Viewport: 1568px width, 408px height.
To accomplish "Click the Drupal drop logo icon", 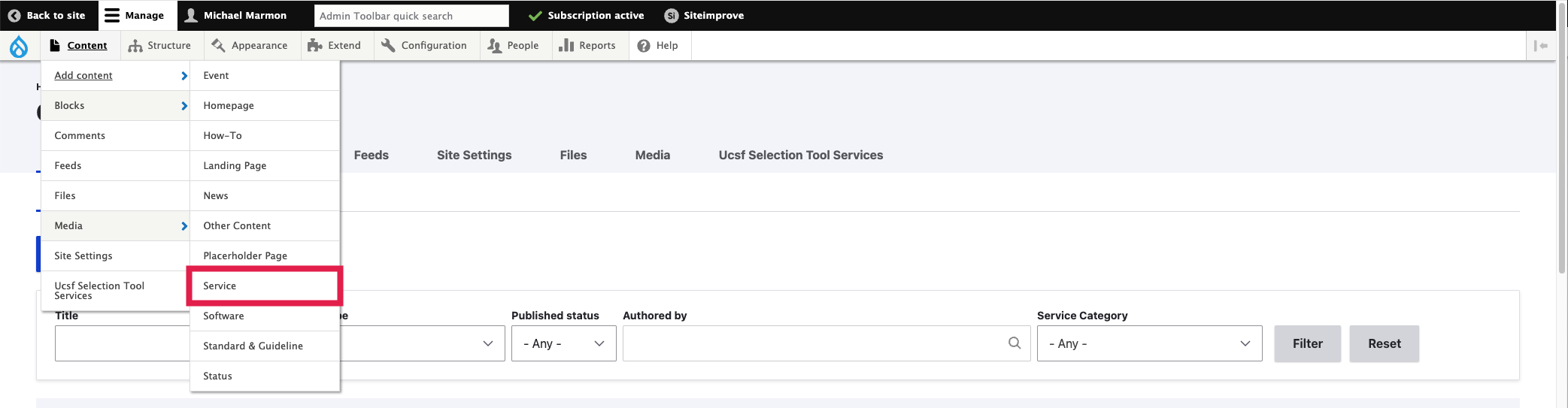I will click(19, 47).
